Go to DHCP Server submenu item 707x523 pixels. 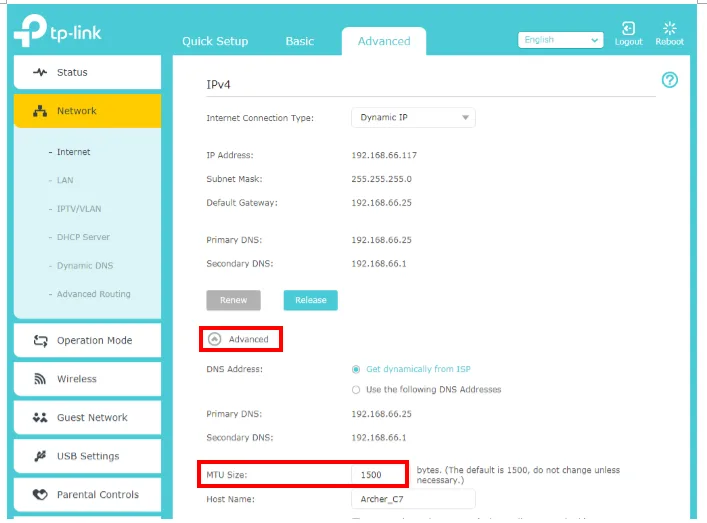83,237
